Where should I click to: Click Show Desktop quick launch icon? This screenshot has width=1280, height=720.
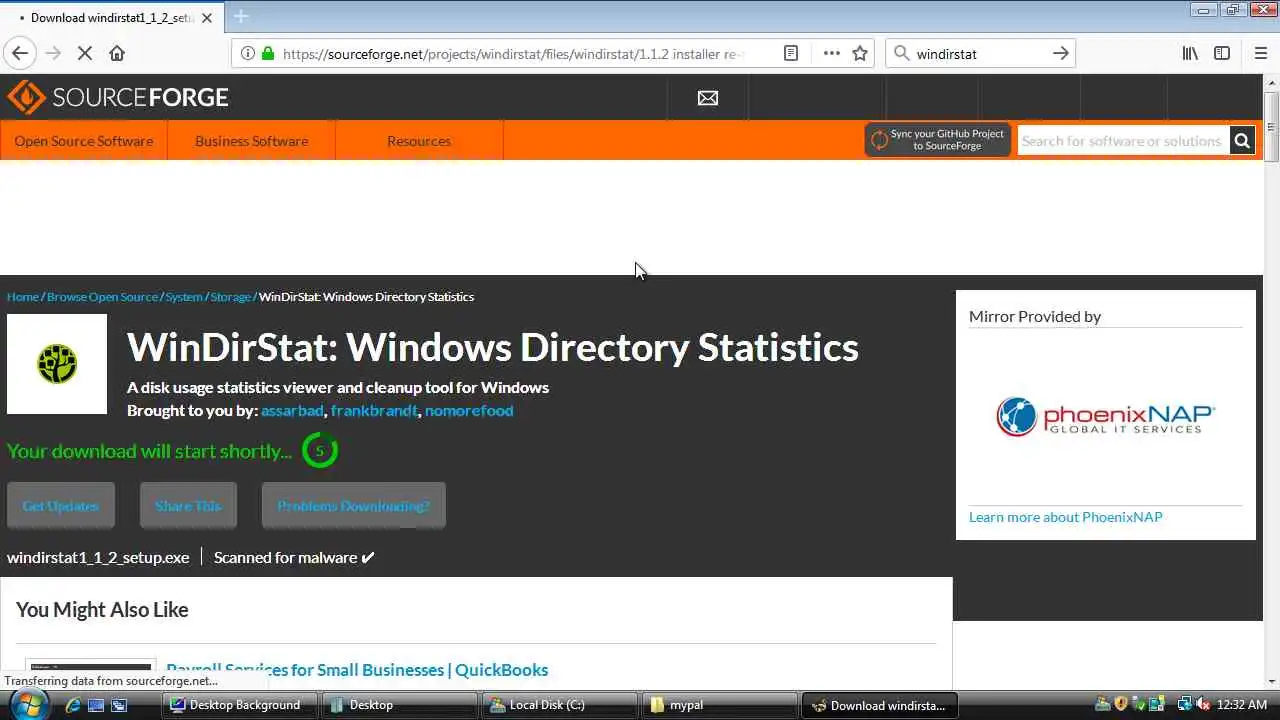click(96, 705)
